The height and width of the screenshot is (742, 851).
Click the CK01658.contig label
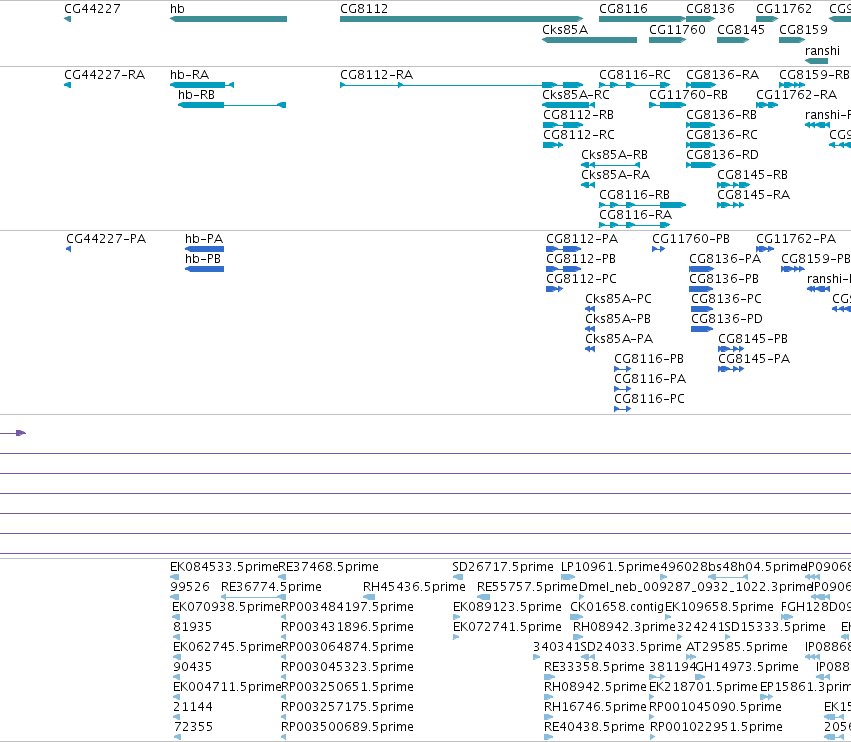point(617,606)
